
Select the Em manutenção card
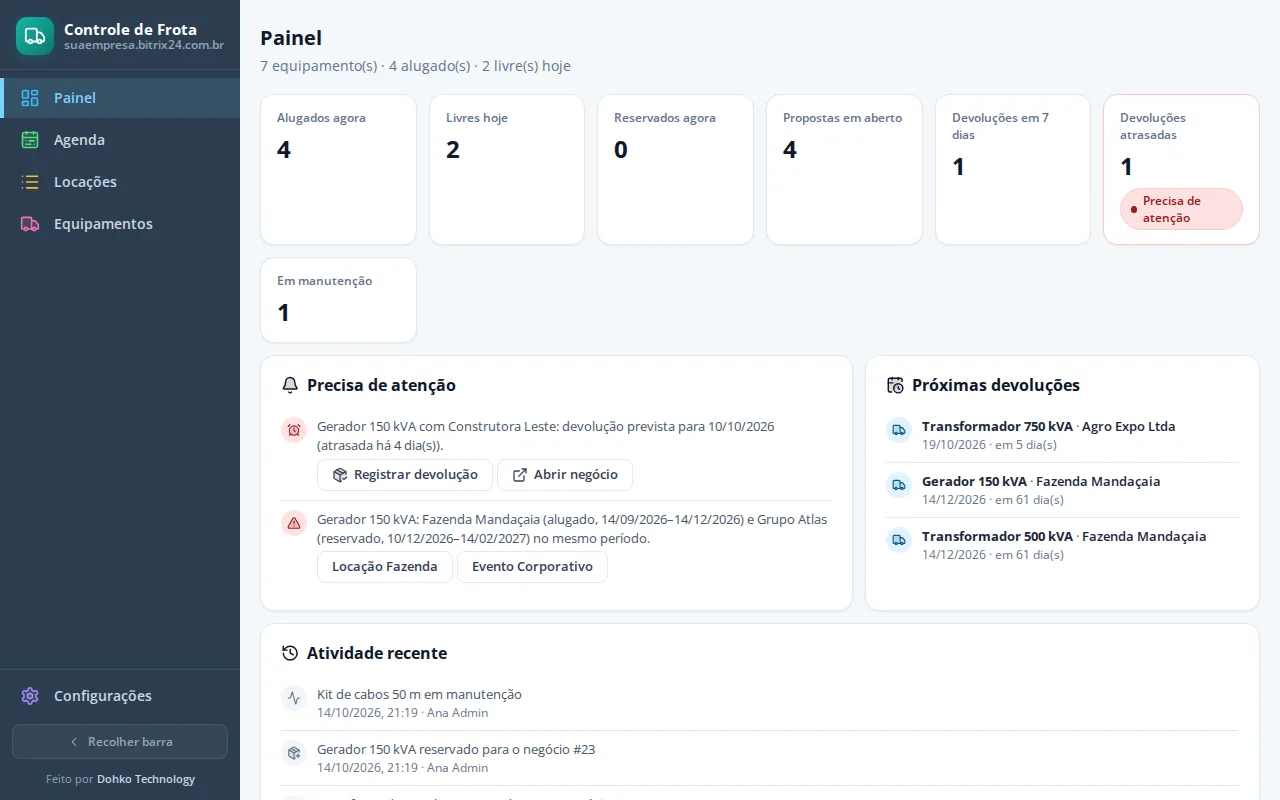point(338,300)
